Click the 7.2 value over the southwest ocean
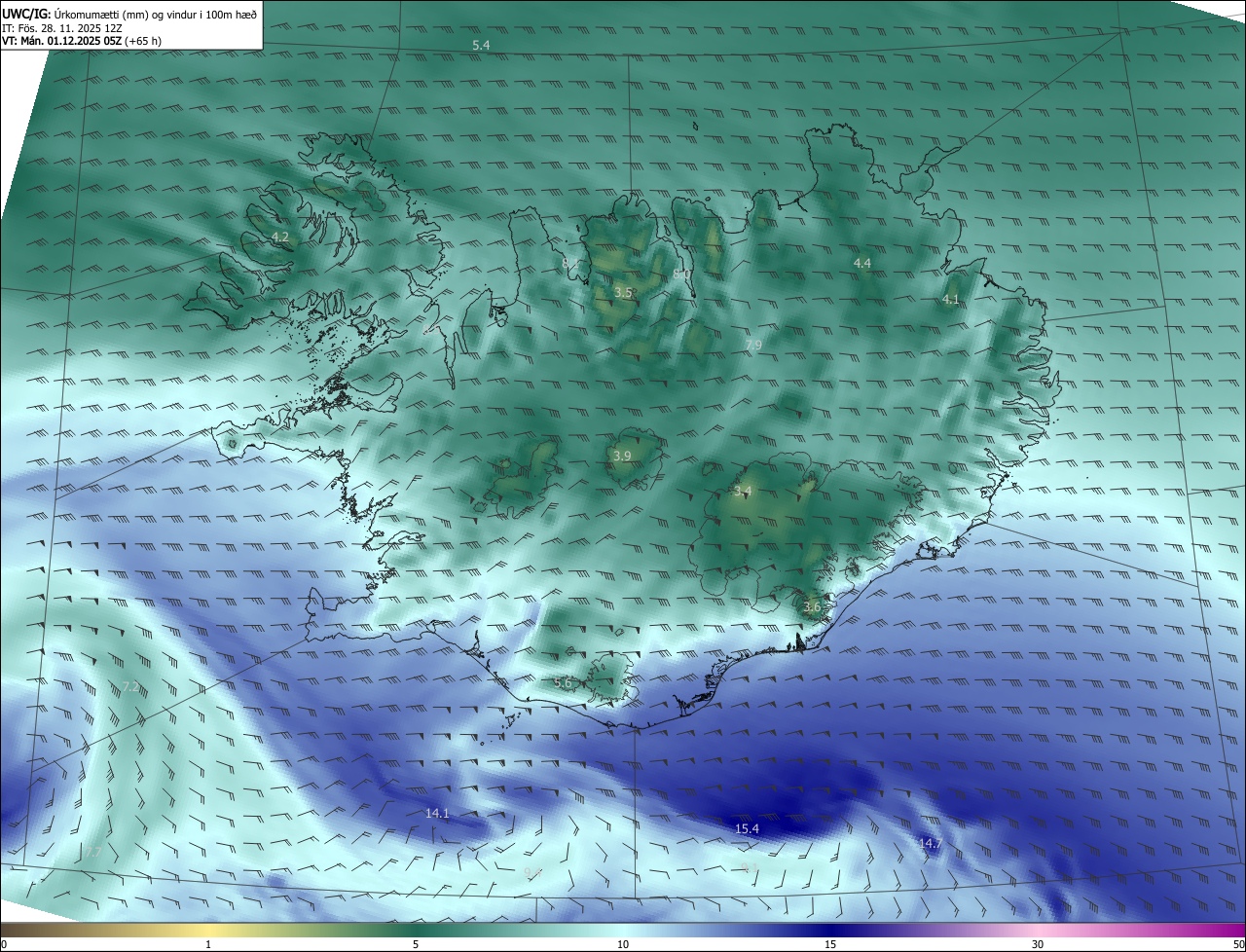1246x952 pixels. pyautogui.click(x=130, y=688)
